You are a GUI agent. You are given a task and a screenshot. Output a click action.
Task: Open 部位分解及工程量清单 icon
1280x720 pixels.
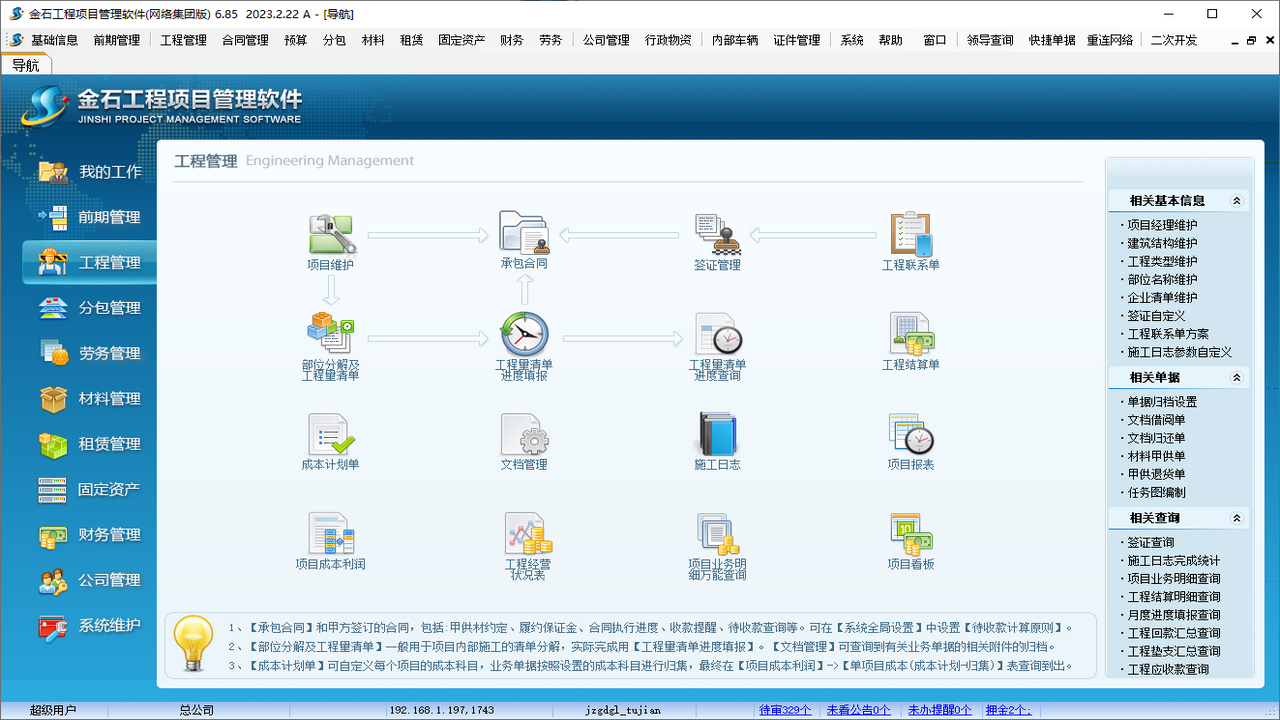[331, 334]
